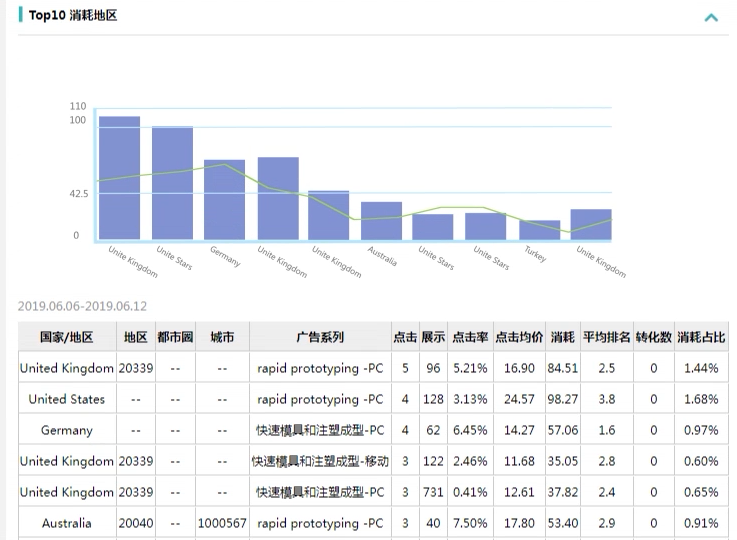Screen dimensions: 737x540
Task: Select the Australia country cell
Action: click(67, 523)
